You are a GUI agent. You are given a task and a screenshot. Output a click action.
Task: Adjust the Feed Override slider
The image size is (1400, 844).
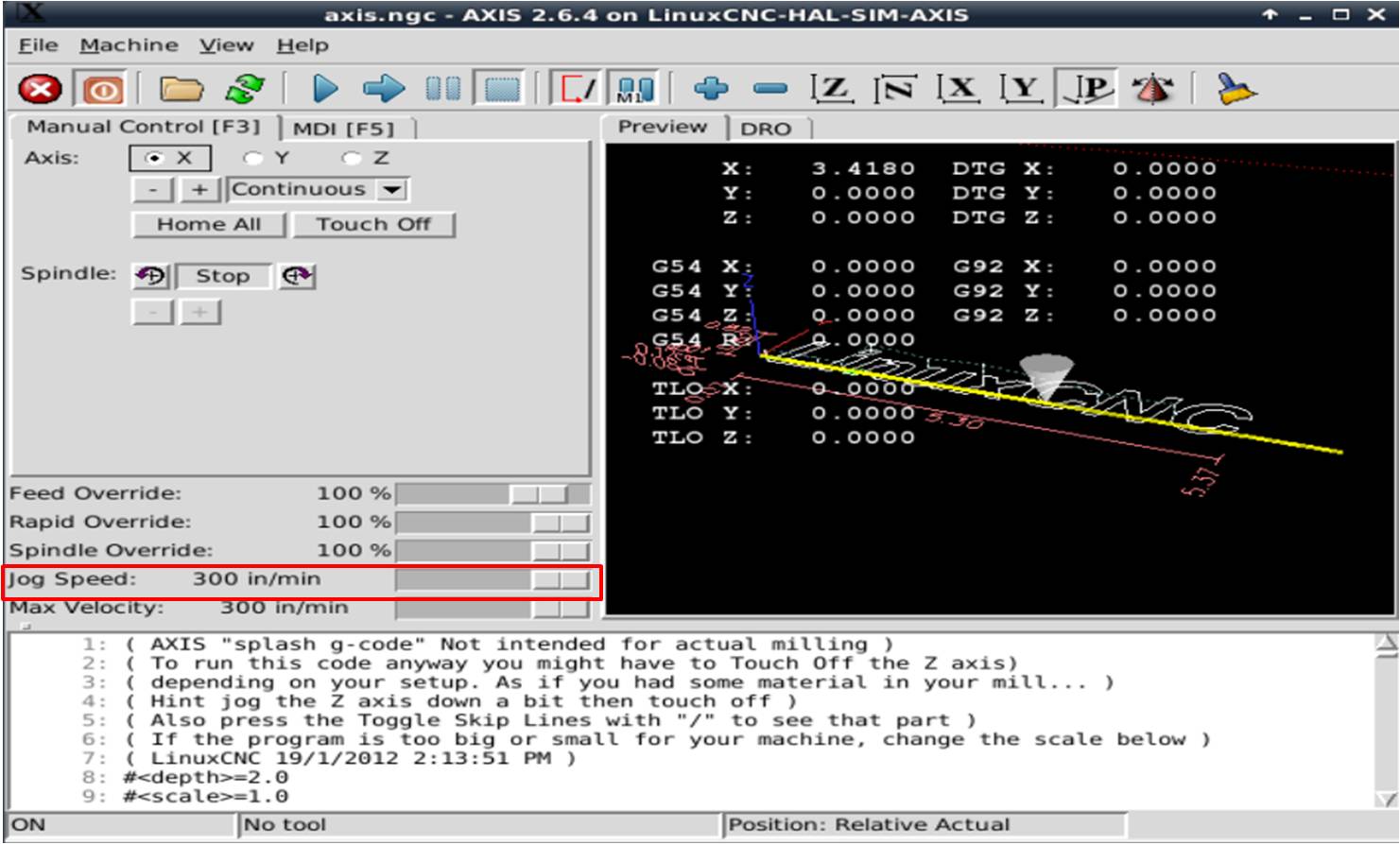pyautogui.click(x=493, y=494)
